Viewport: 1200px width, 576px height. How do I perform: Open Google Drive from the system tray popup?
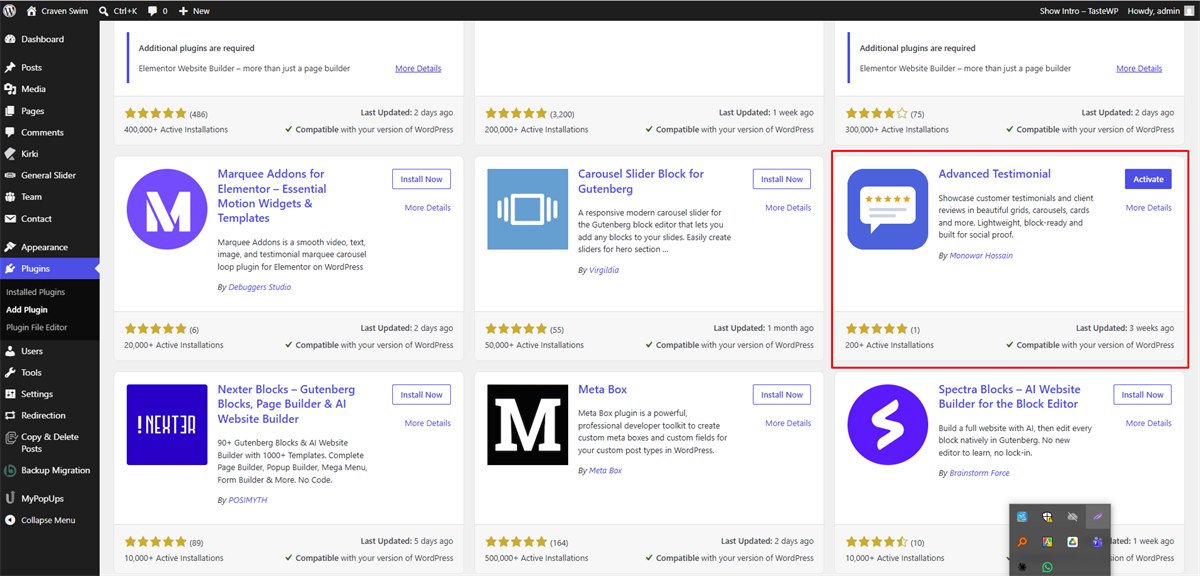[x=1071, y=541]
